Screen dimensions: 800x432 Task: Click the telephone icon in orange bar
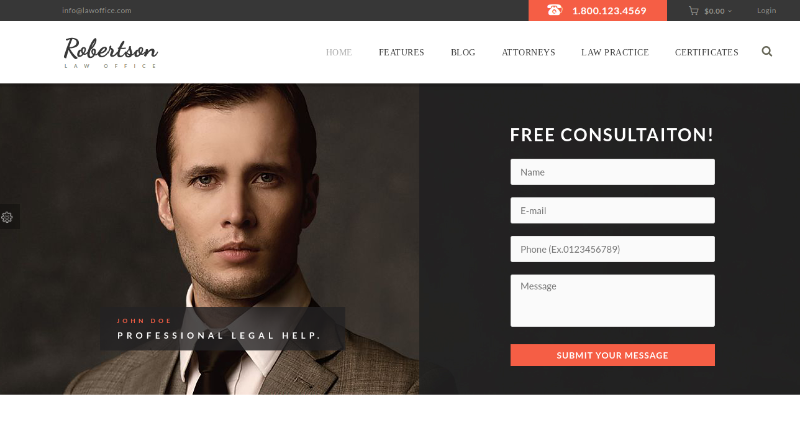(x=555, y=10)
